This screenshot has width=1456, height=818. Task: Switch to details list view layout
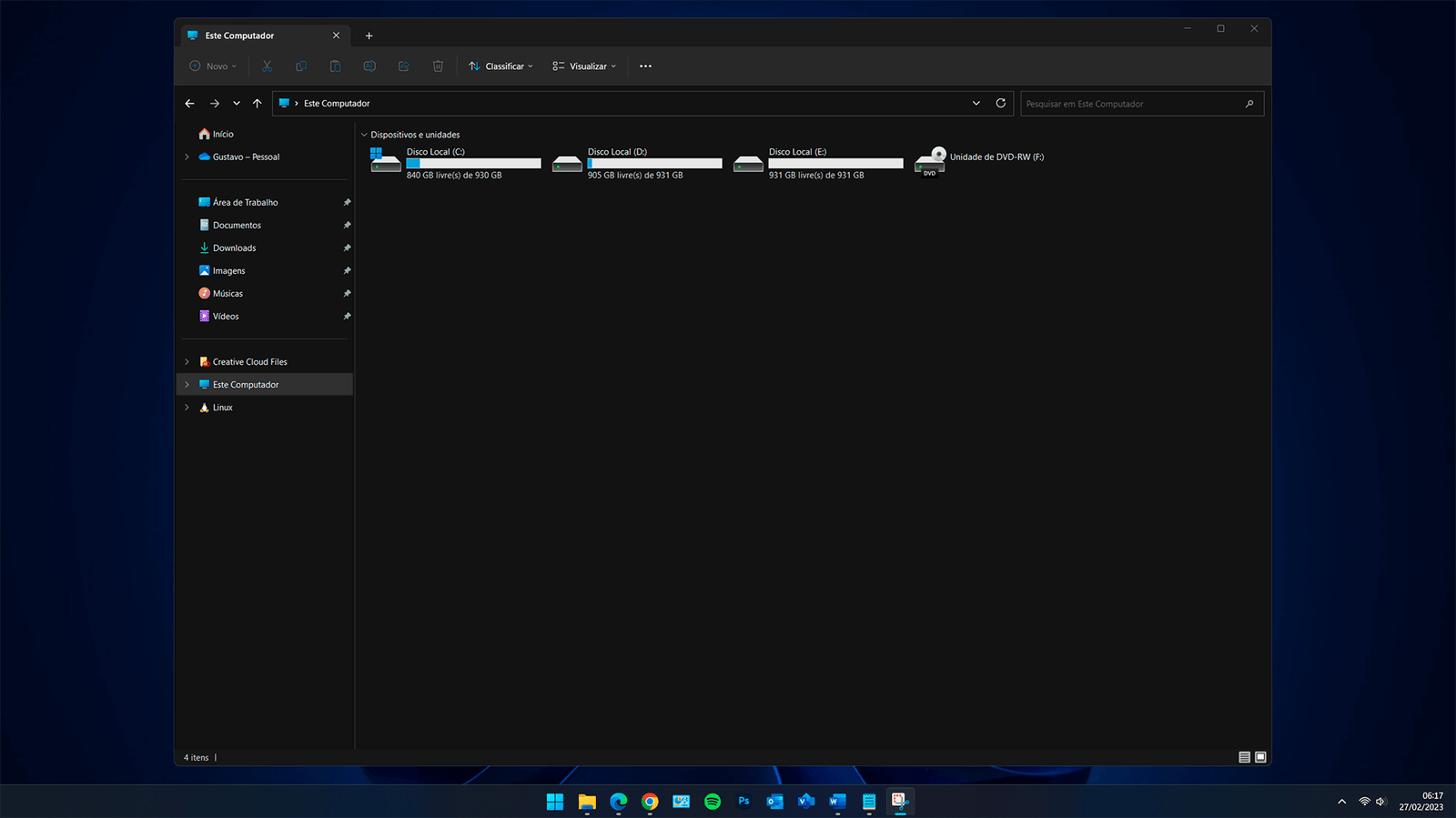(1244, 757)
